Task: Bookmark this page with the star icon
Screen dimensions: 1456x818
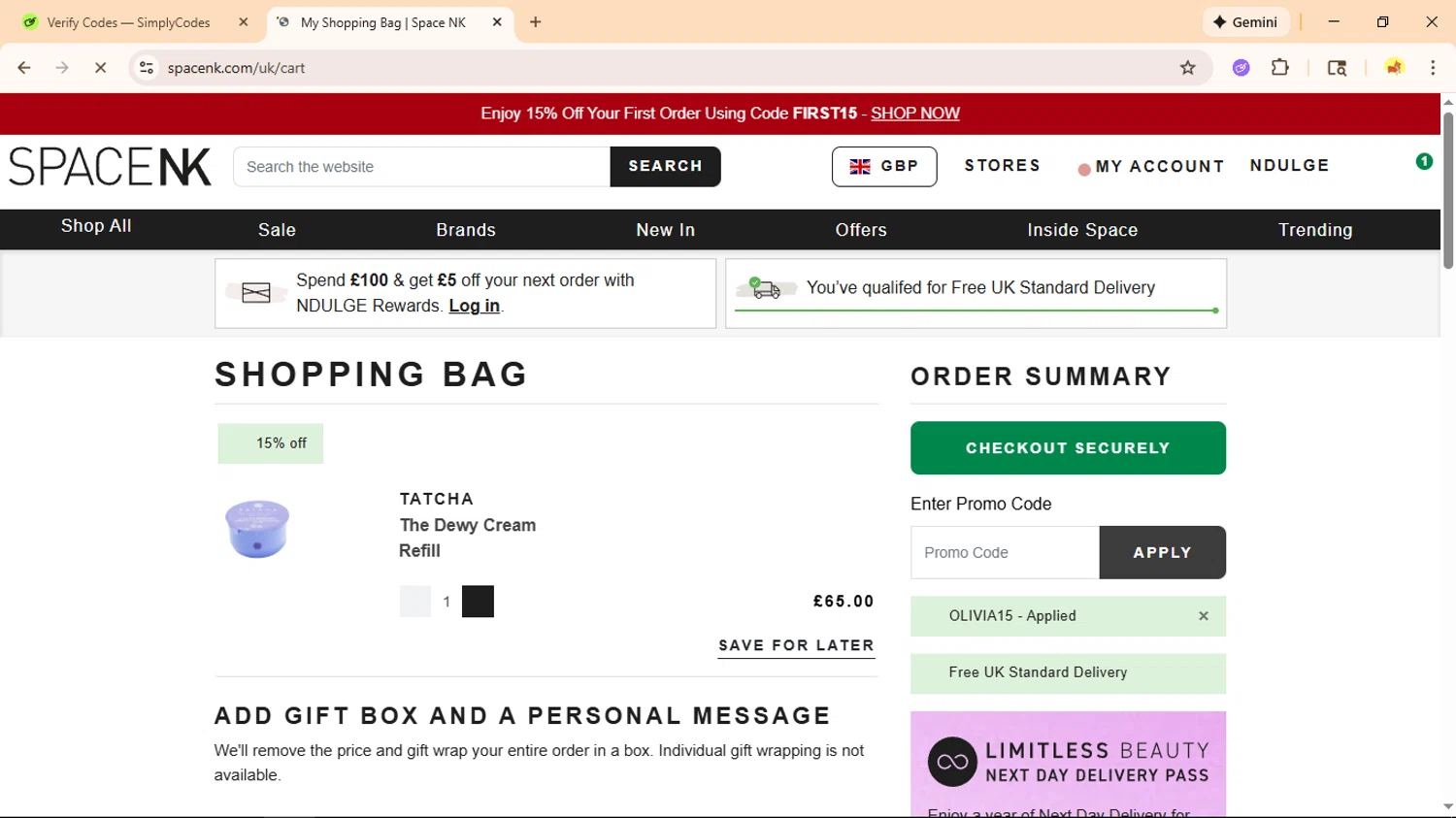Action: pyautogui.click(x=1187, y=68)
